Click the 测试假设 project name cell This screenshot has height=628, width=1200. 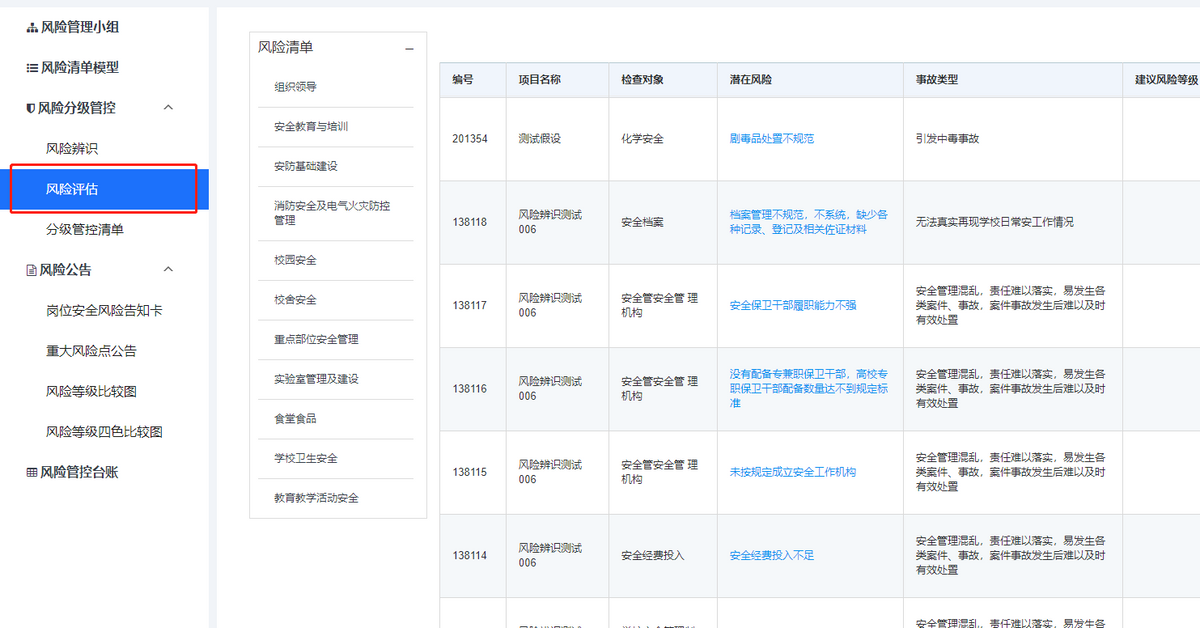(539, 139)
